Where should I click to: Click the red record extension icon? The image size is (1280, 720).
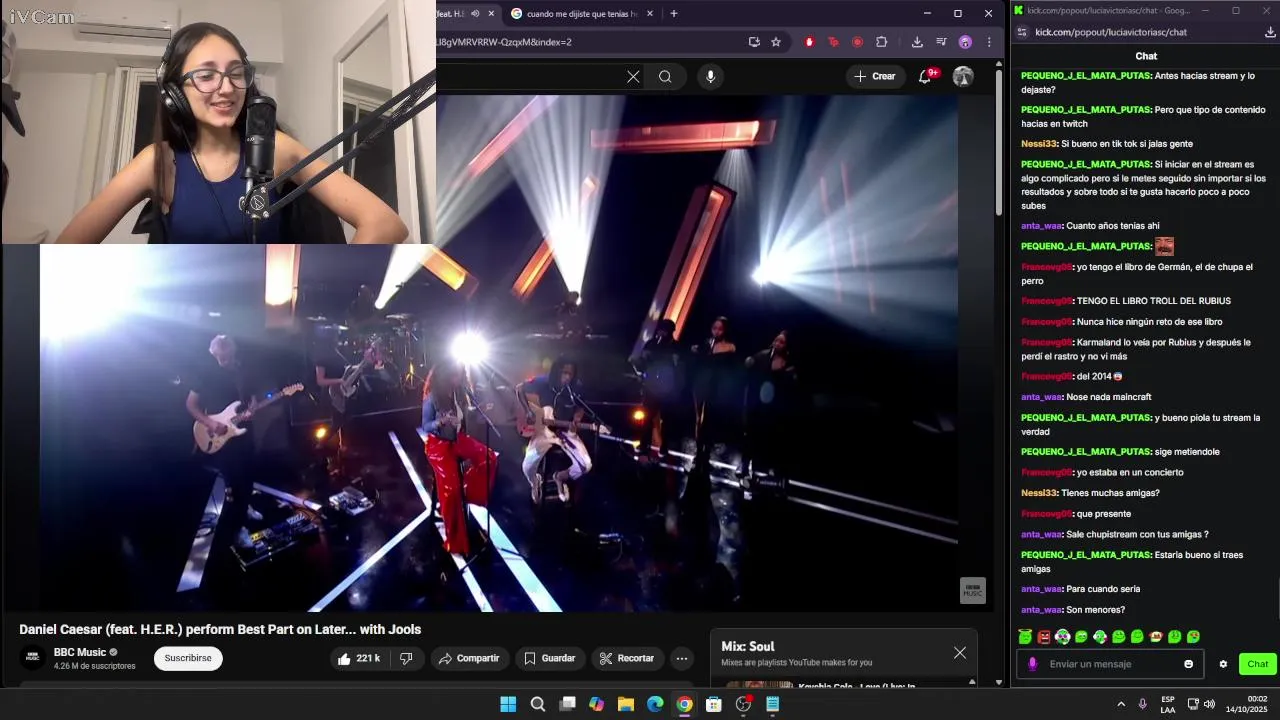857,42
